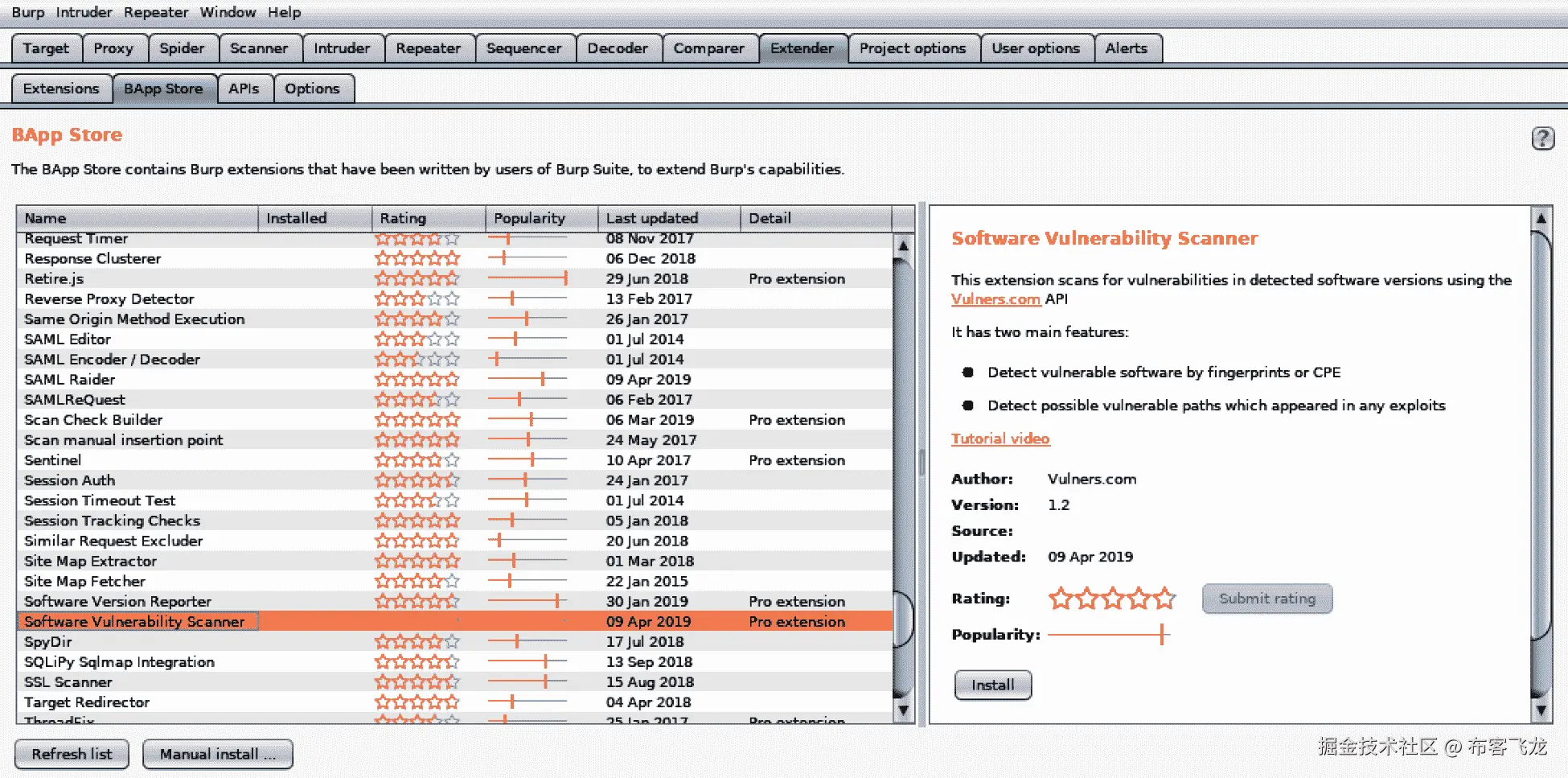This screenshot has height=778, width=1568.
Task: Click the star rating of SSL Scanner row
Action: 417,681
